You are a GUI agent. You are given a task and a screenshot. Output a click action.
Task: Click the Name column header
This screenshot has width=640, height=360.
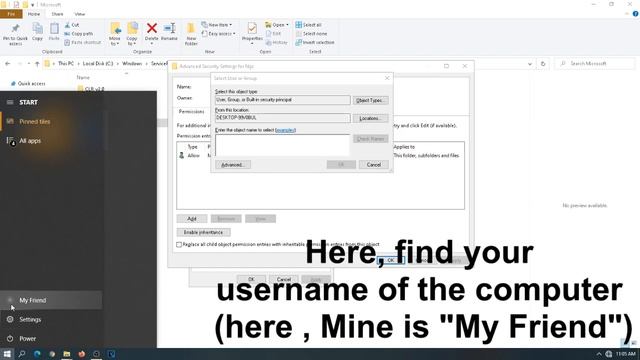pos(83,77)
